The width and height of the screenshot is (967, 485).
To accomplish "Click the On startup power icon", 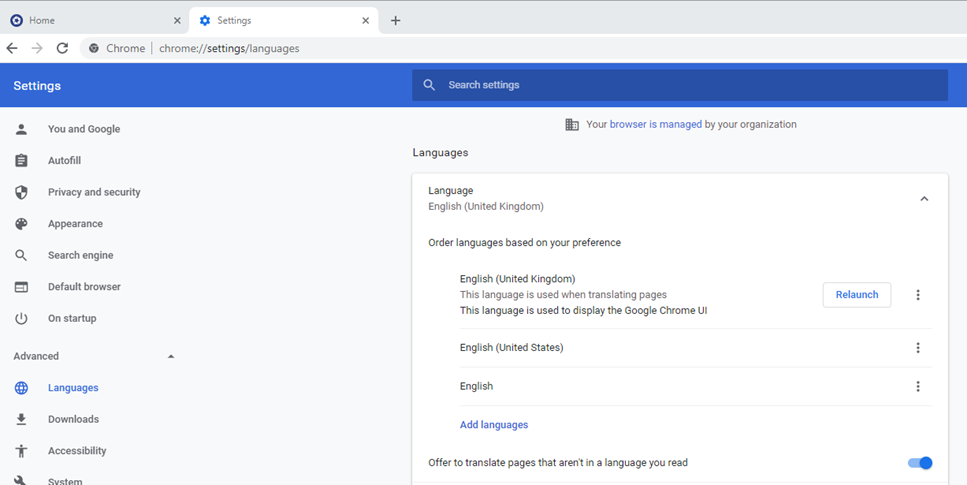I will [x=22, y=318].
